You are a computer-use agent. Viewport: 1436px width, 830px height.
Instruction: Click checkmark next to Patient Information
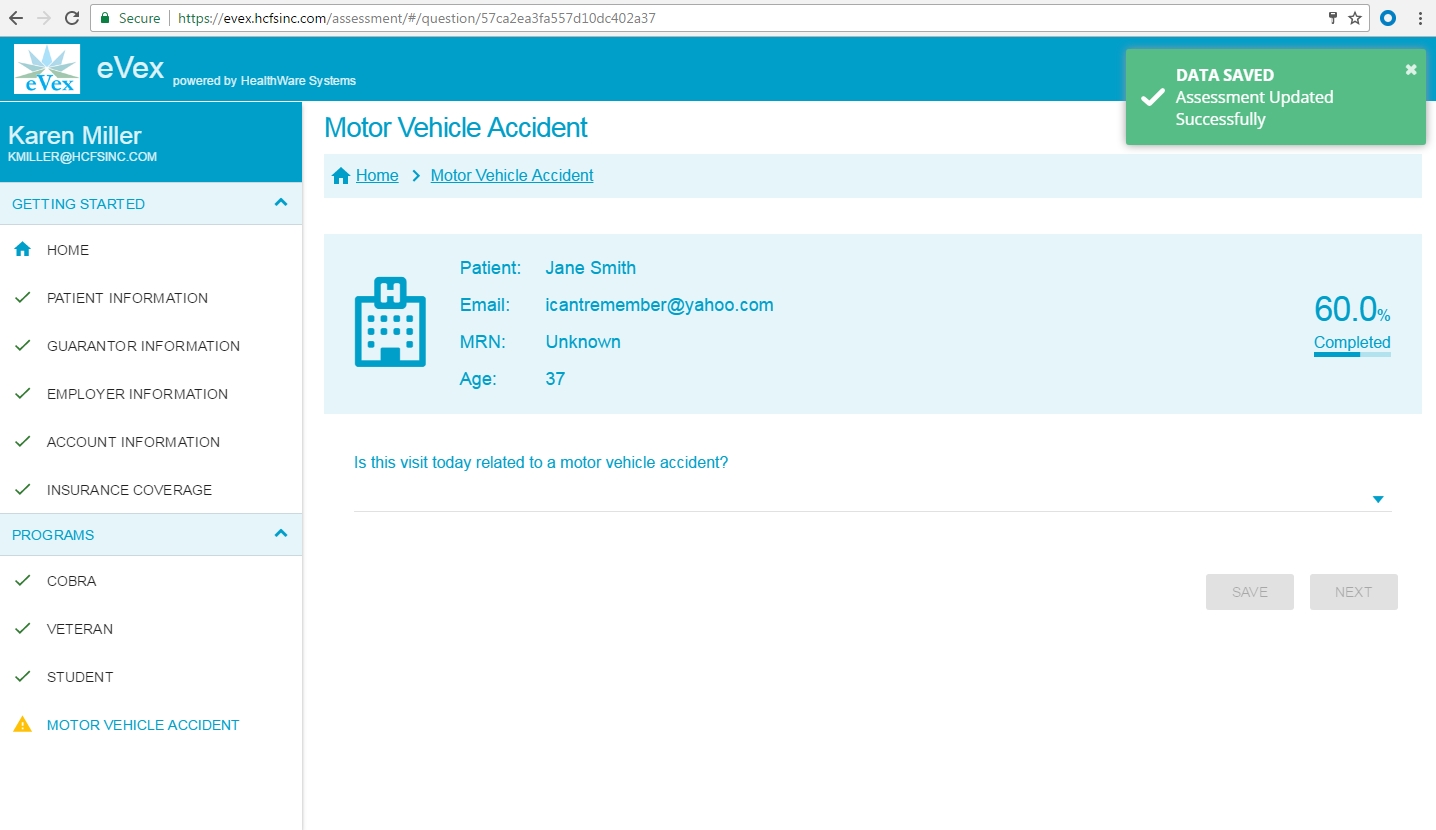tap(22, 298)
